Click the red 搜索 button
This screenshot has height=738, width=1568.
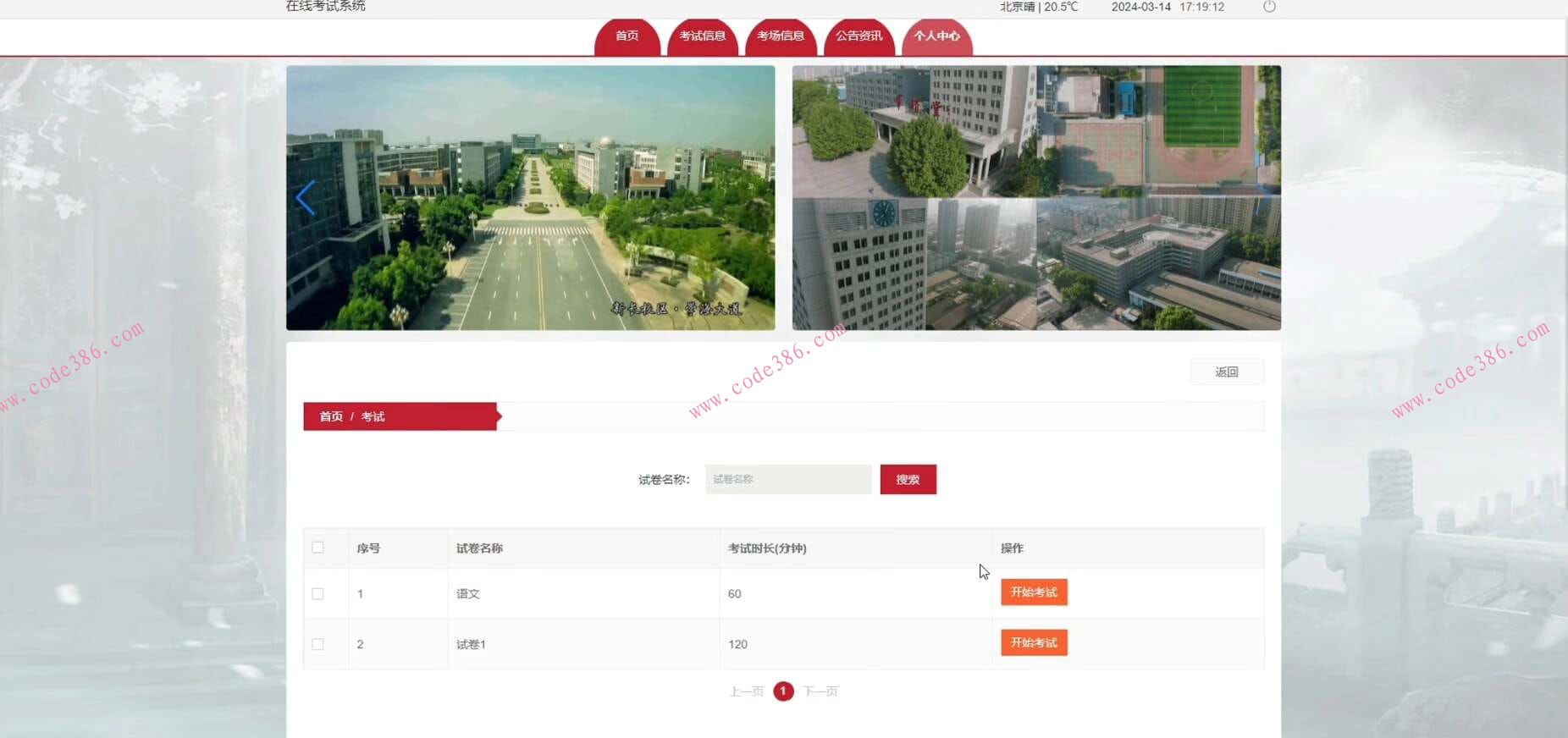908,479
